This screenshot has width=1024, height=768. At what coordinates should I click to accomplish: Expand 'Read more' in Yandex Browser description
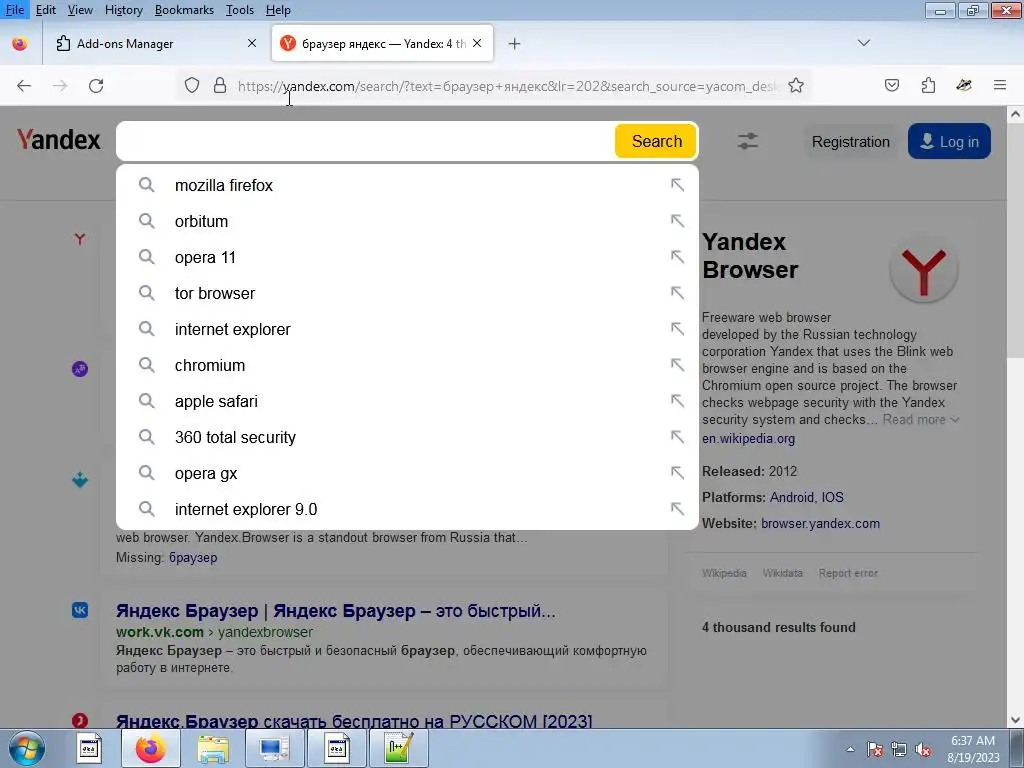click(920, 419)
